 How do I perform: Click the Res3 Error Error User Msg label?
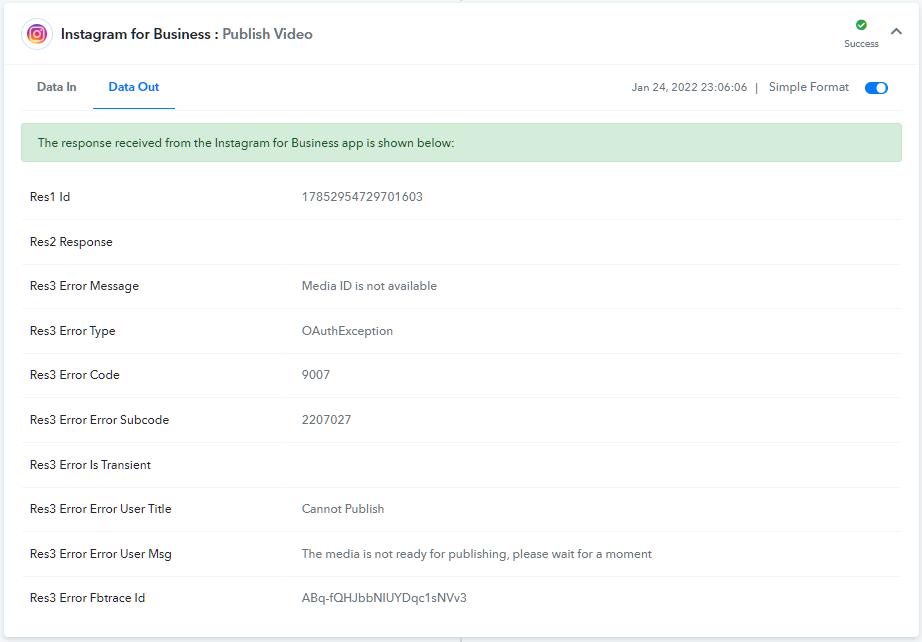click(x=101, y=554)
